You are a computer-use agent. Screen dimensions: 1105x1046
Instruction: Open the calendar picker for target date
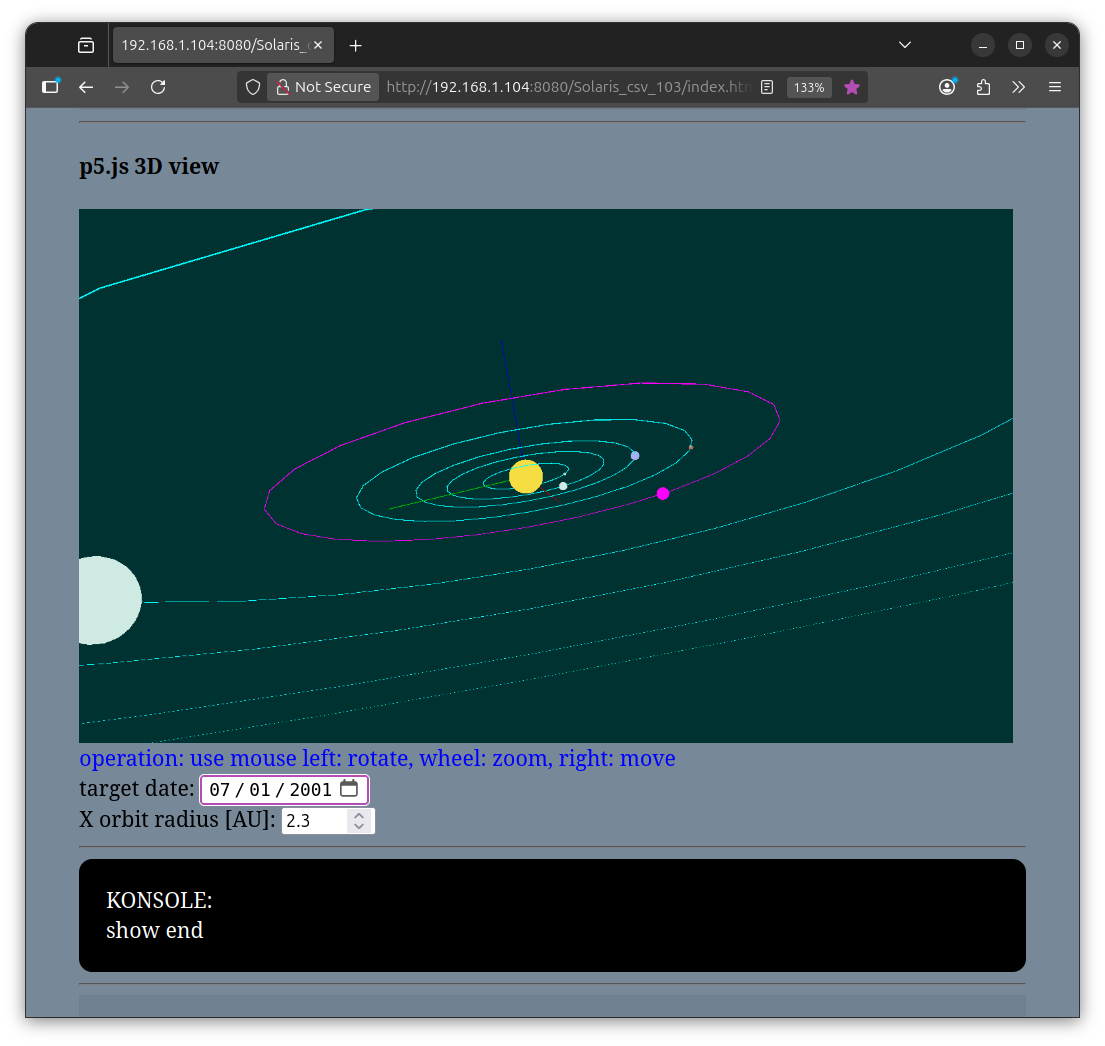(349, 789)
